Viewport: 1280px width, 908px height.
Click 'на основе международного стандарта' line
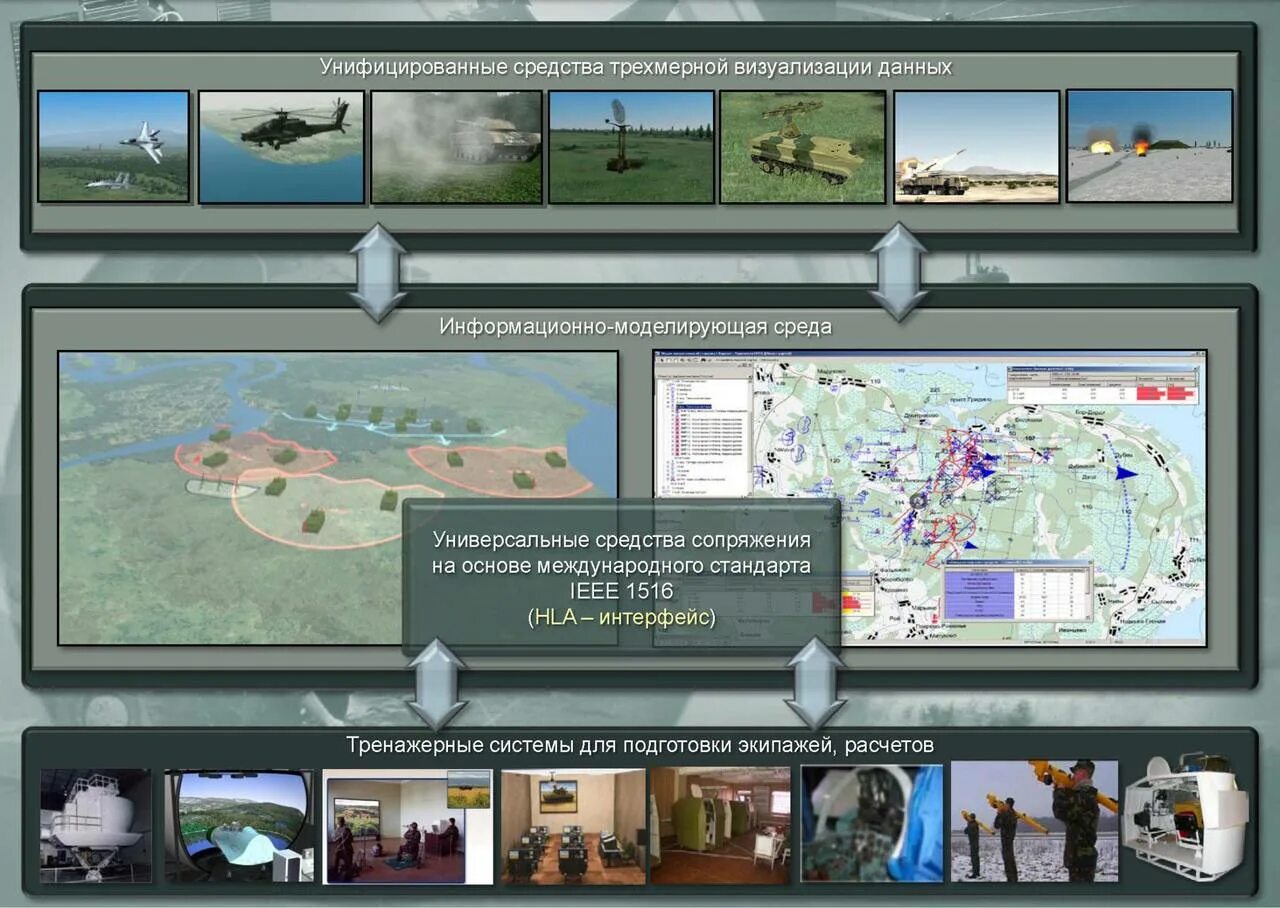coord(622,566)
